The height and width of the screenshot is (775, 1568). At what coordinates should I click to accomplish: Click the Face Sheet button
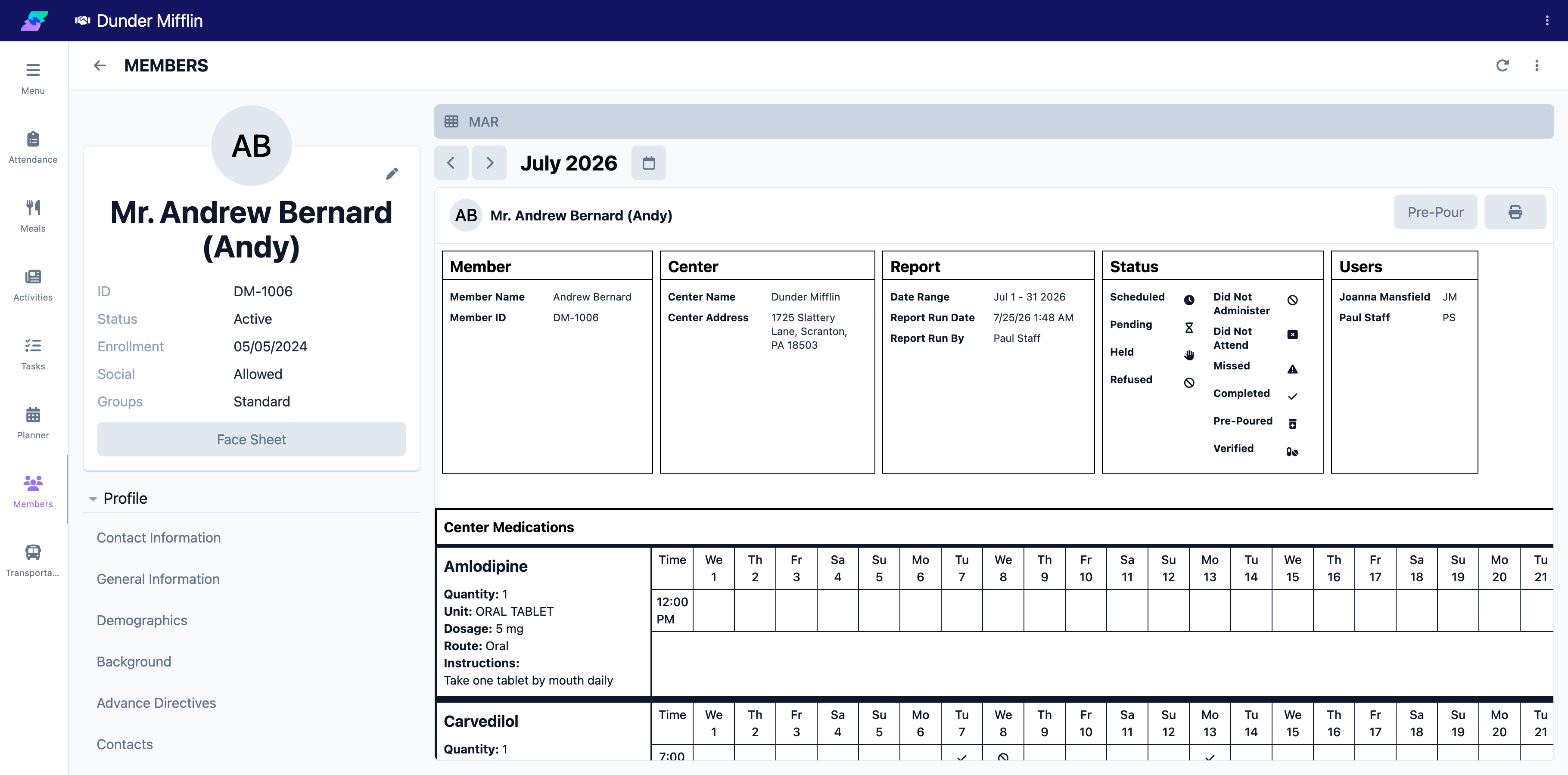click(x=252, y=439)
